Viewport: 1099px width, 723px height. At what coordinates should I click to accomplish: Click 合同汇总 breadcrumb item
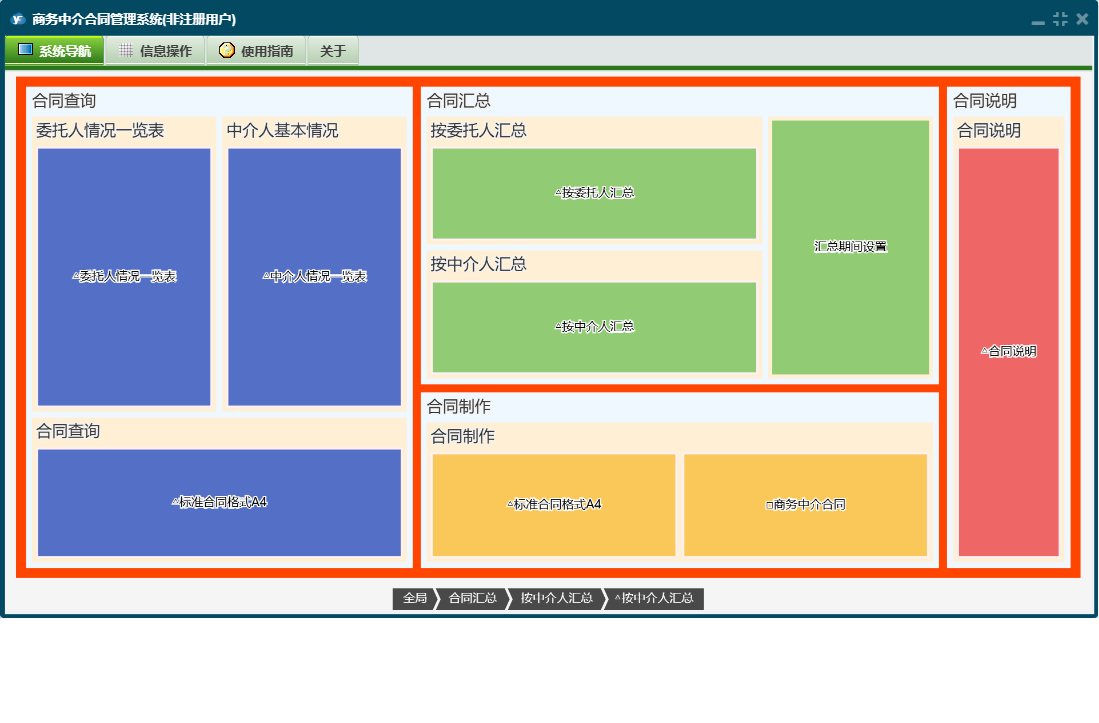(472, 599)
